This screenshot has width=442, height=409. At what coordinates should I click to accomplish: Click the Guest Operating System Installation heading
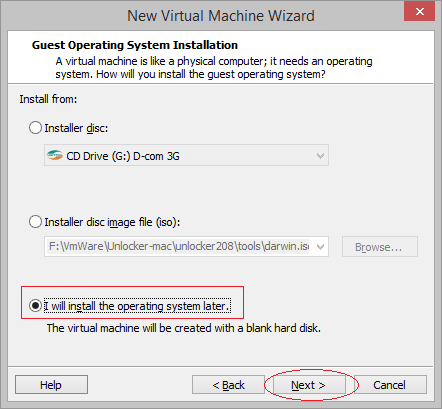(135, 45)
